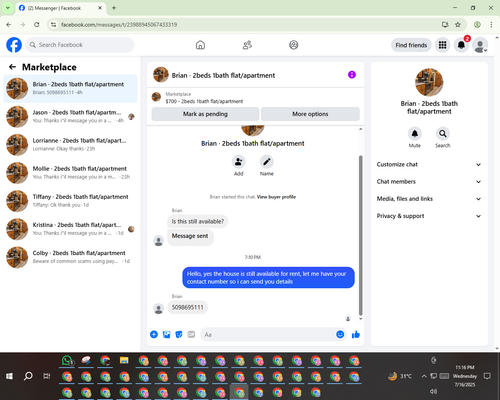The width and height of the screenshot is (500, 400).
Task: Open Jason conversation in list
Action: pyautogui.click(x=70, y=117)
